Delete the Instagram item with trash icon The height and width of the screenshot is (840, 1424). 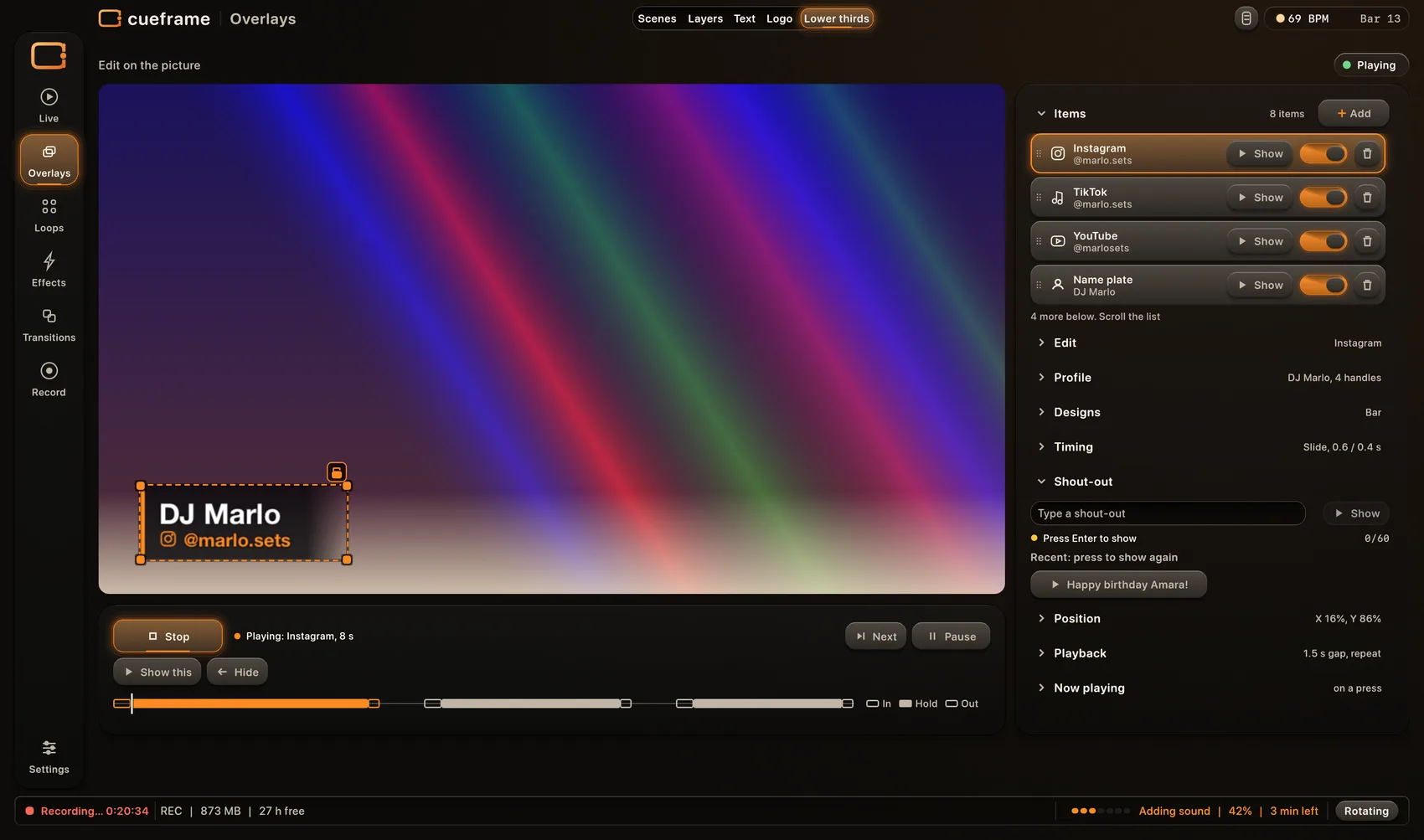click(1367, 154)
